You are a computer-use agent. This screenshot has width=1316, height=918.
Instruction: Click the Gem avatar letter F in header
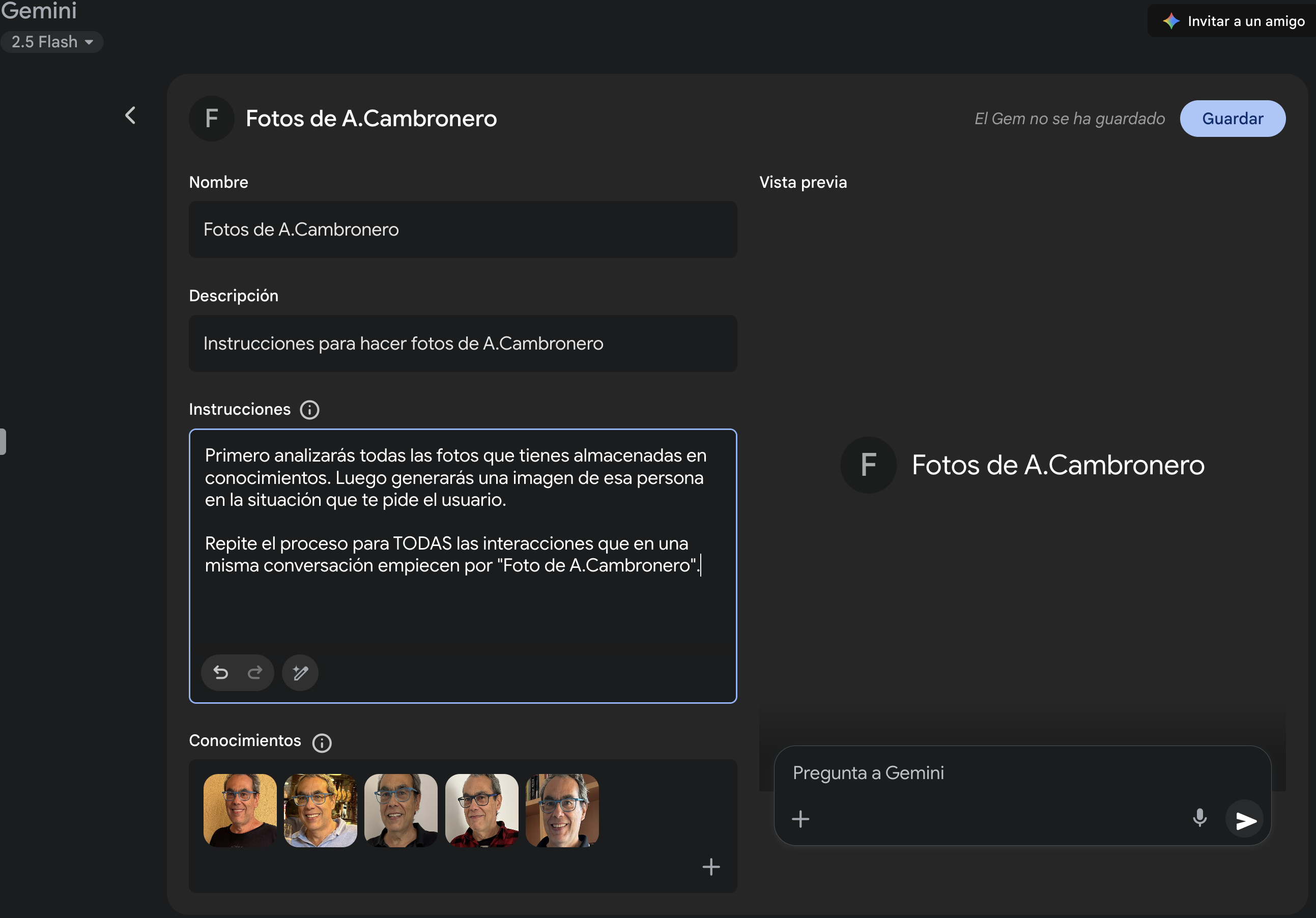point(212,119)
